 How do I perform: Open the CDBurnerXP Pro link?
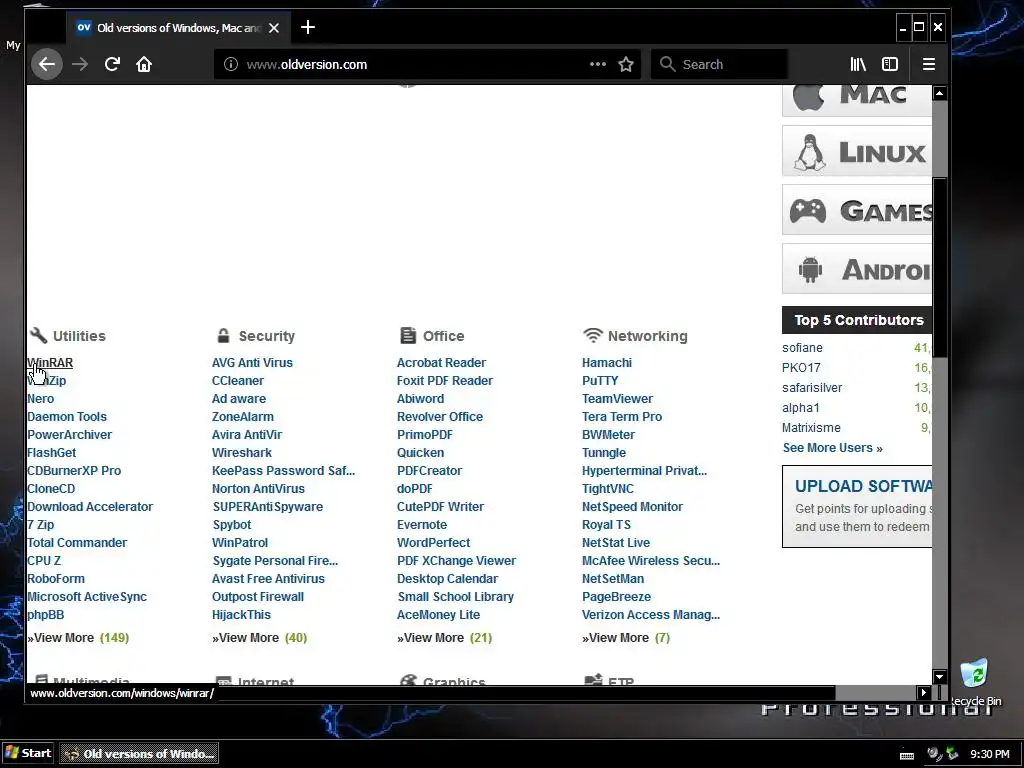(74, 471)
